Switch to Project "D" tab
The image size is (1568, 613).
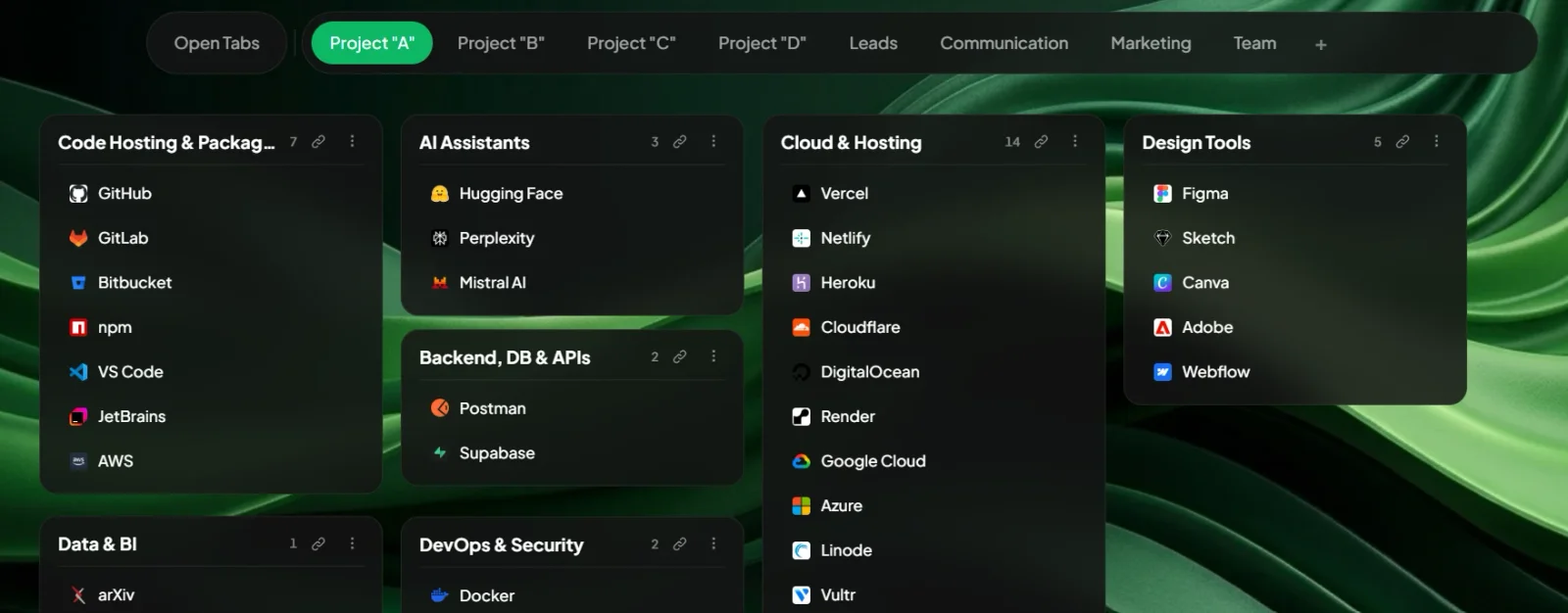click(761, 43)
